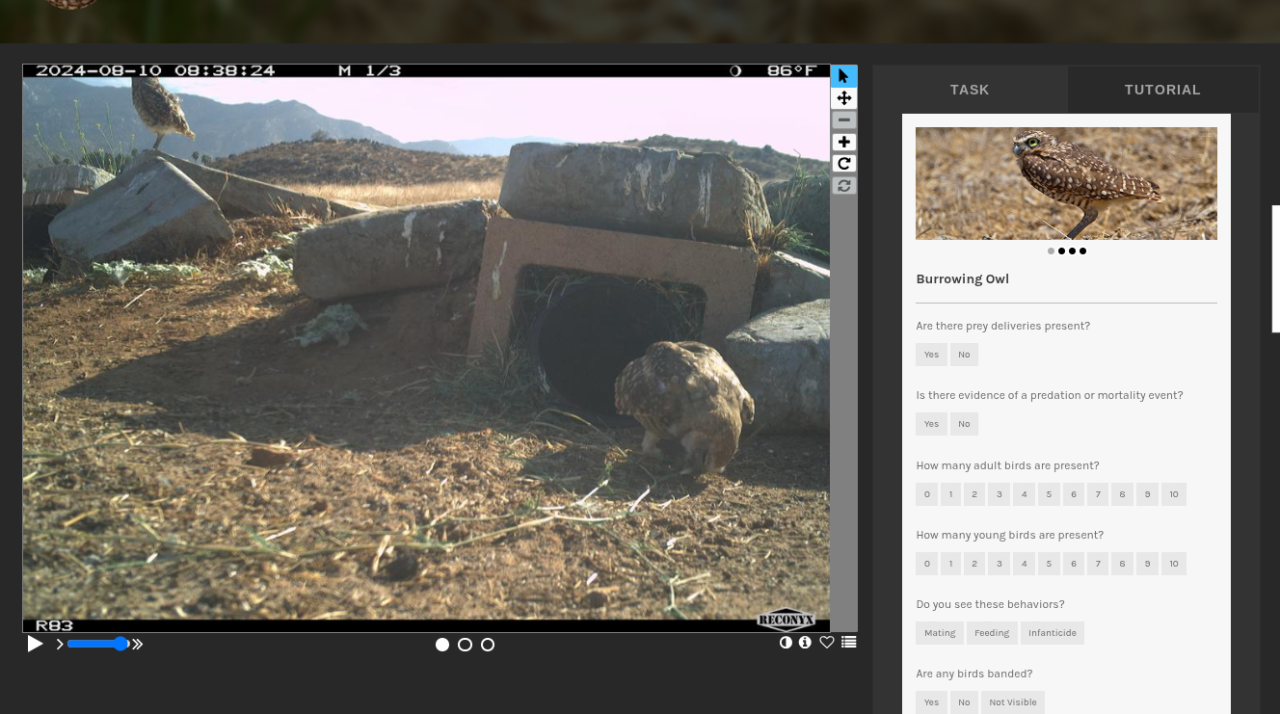Open the subject info icon
The image size is (1280, 714).
pyautogui.click(x=805, y=642)
